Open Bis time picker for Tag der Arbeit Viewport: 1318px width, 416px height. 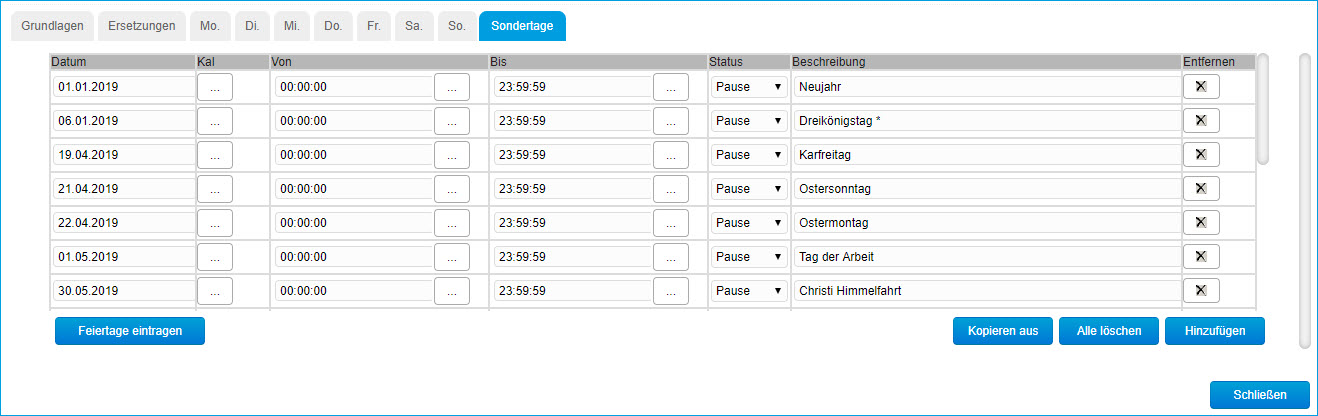[671, 257]
